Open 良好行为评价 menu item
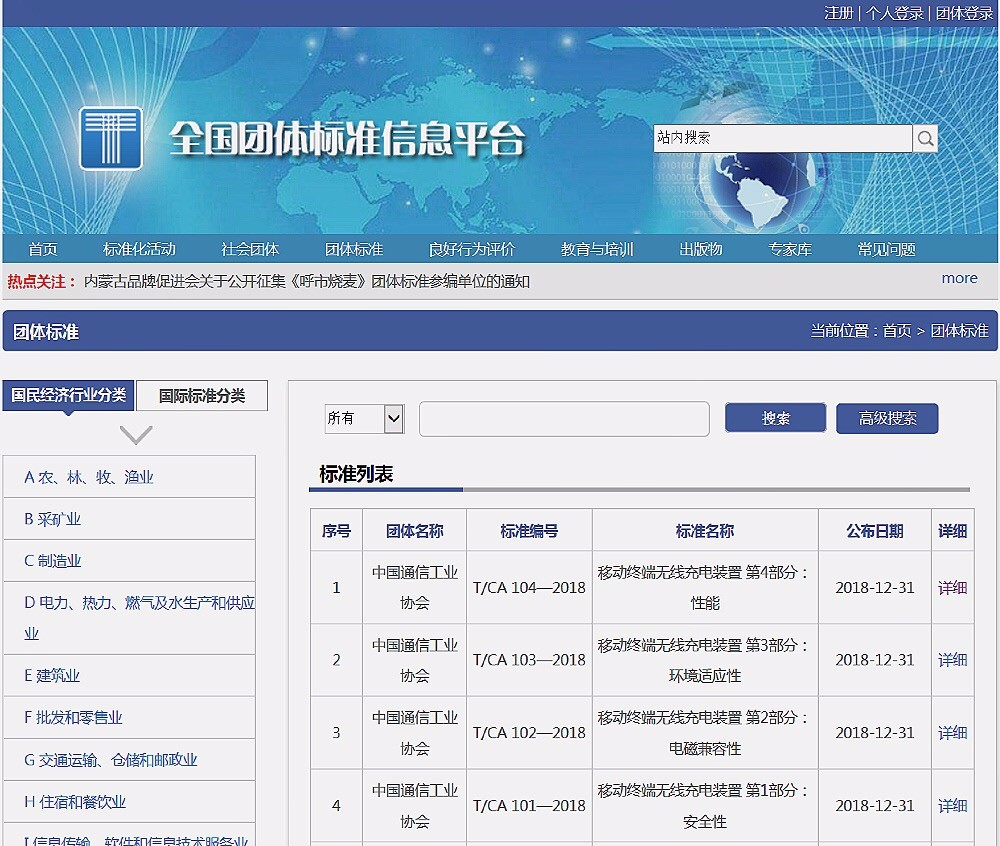The height and width of the screenshot is (846, 1000). click(x=472, y=249)
